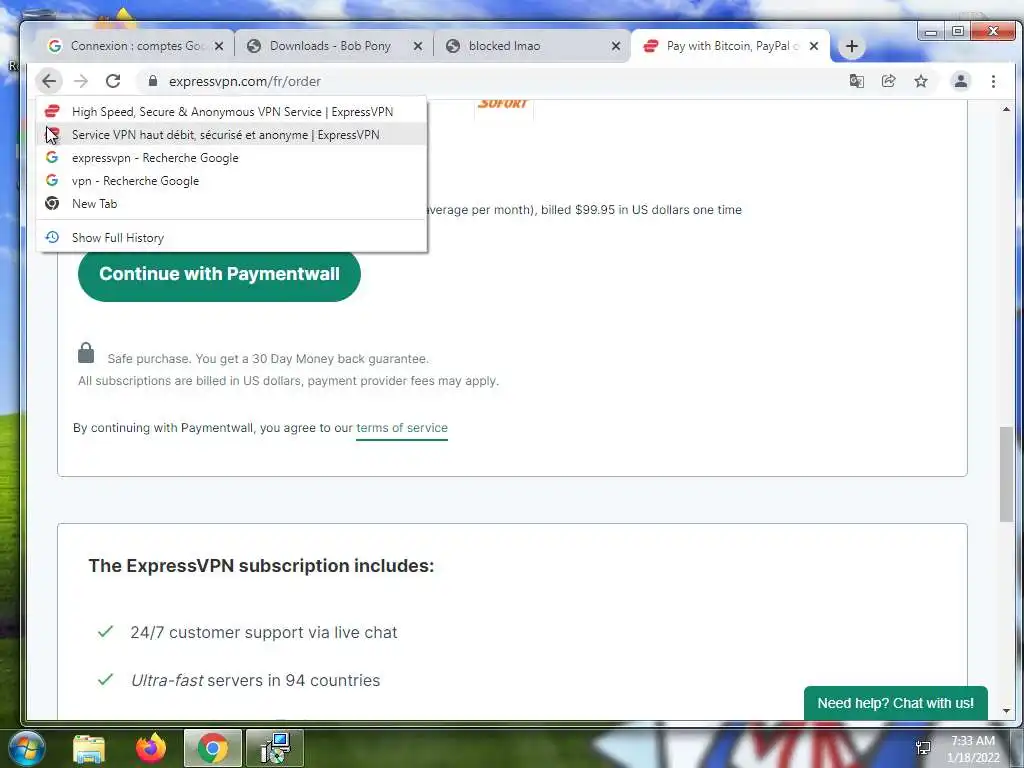1024x768 pixels.
Task: Close the blocked lmao tab
Action: 616,46
